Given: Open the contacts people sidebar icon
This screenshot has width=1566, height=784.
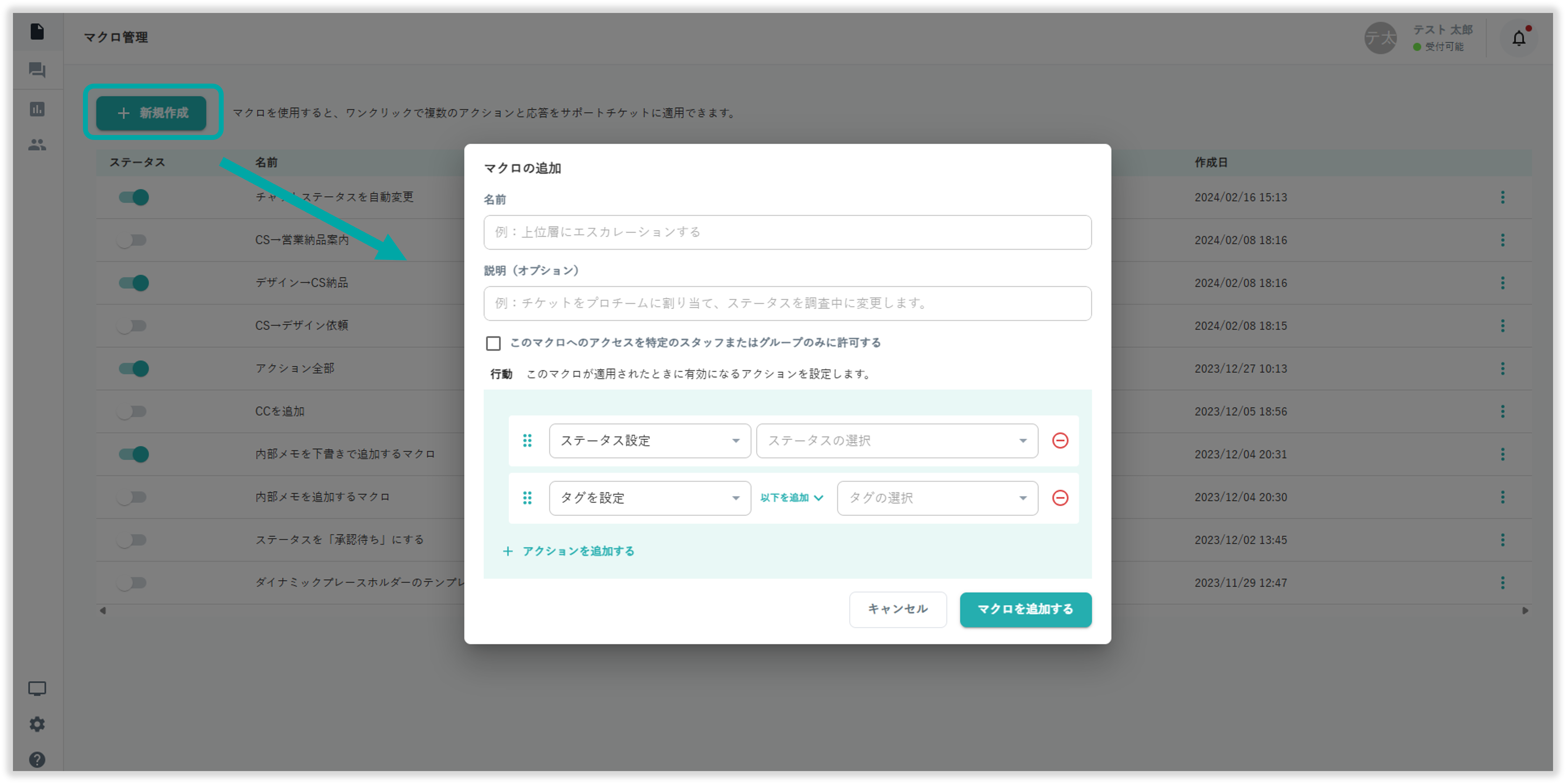Looking at the screenshot, I should click(37, 145).
